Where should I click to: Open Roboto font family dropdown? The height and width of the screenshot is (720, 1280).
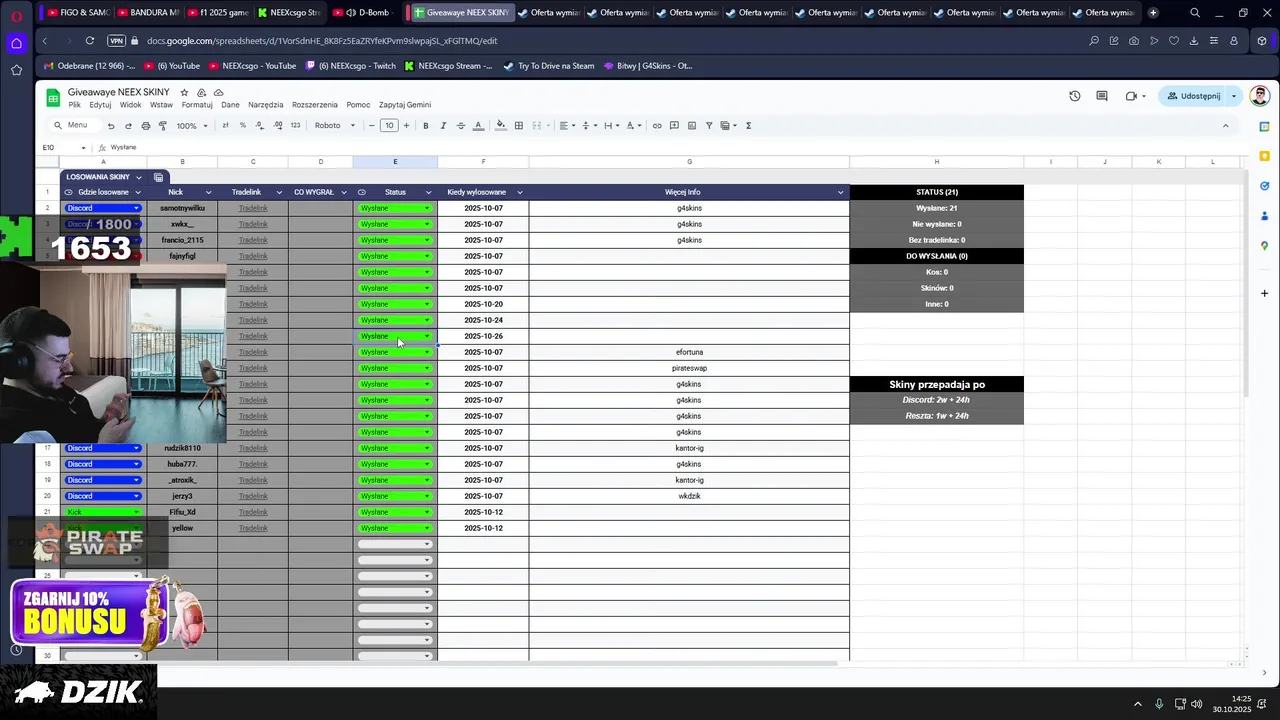coord(335,126)
